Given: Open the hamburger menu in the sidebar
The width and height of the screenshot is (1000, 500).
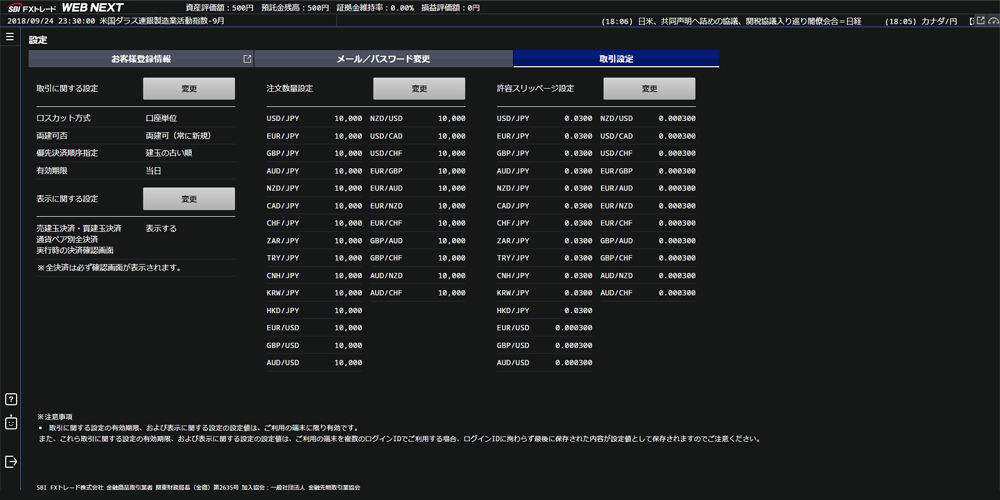Looking at the screenshot, I should coord(10,37).
